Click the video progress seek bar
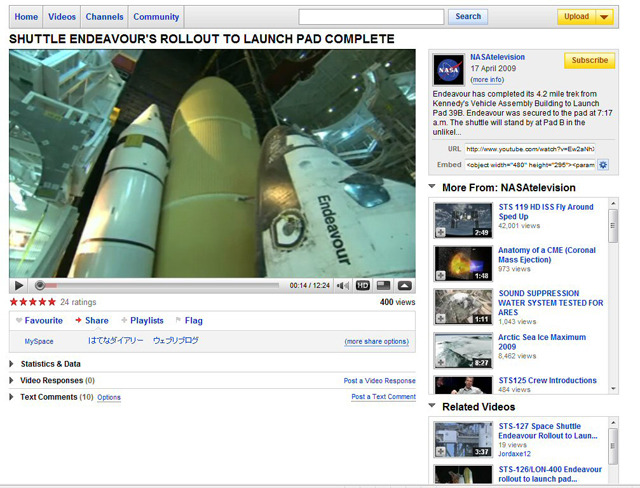The width and height of the screenshot is (640, 488). pos(158,286)
